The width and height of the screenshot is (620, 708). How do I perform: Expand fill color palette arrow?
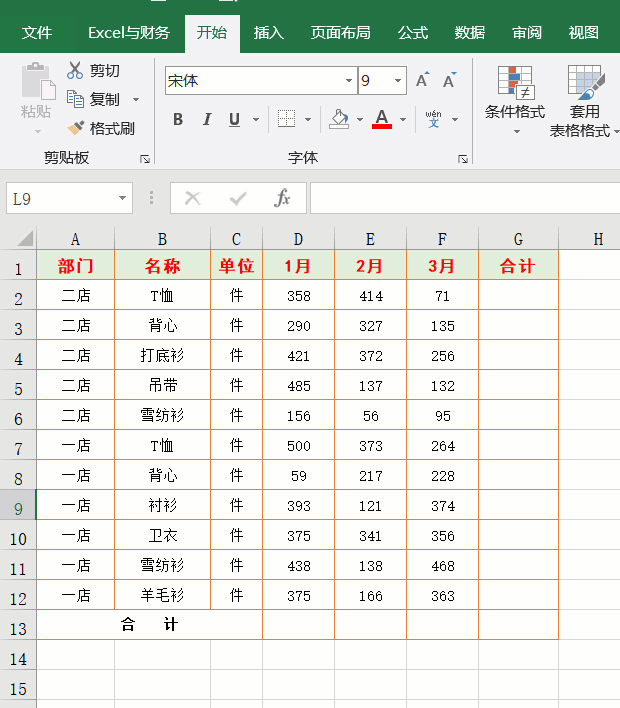click(360, 120)
